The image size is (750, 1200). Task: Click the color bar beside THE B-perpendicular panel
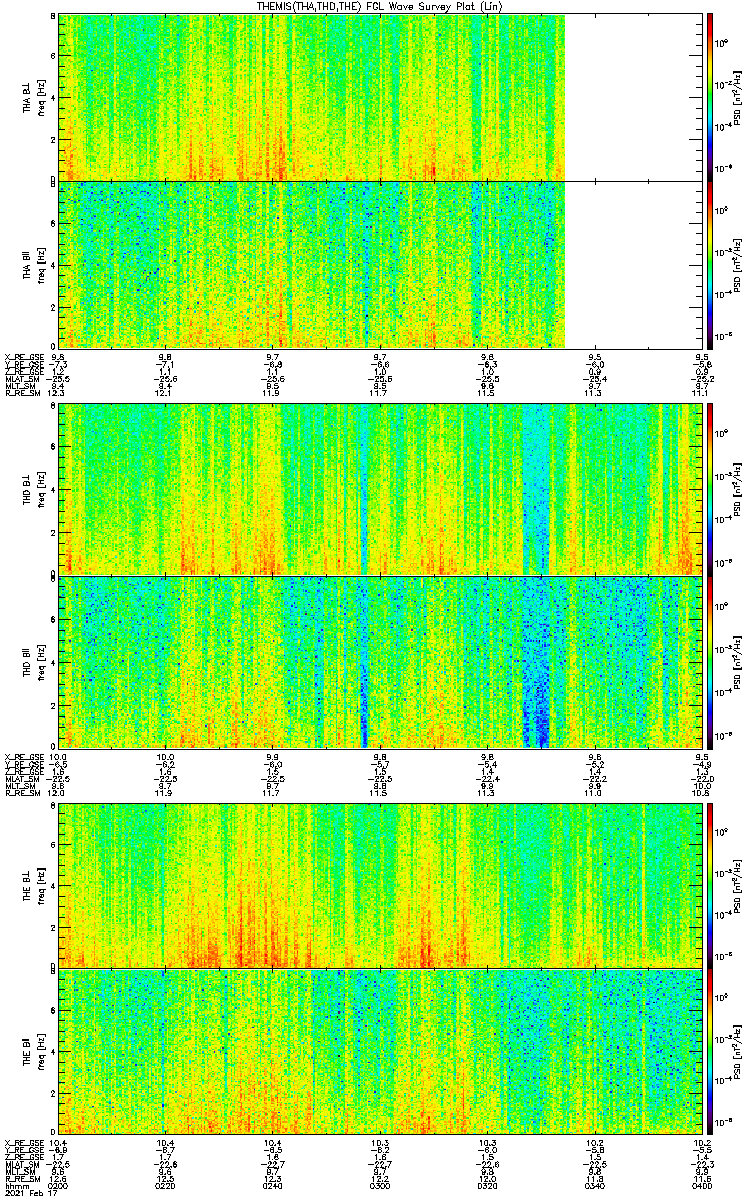pos(710,884)
